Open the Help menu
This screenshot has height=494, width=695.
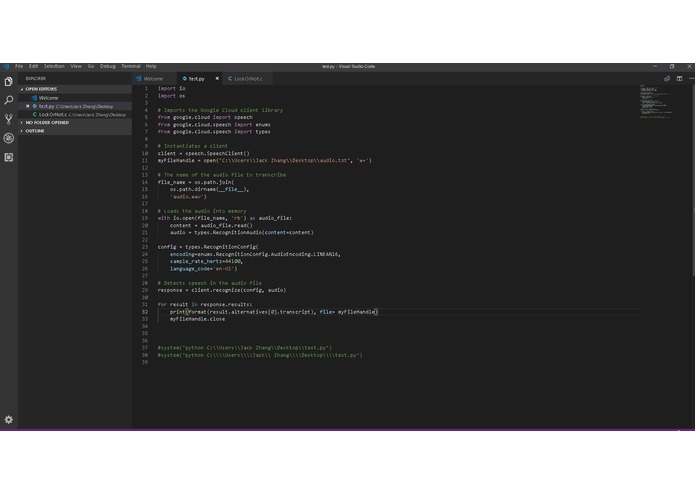pos(151,66)
